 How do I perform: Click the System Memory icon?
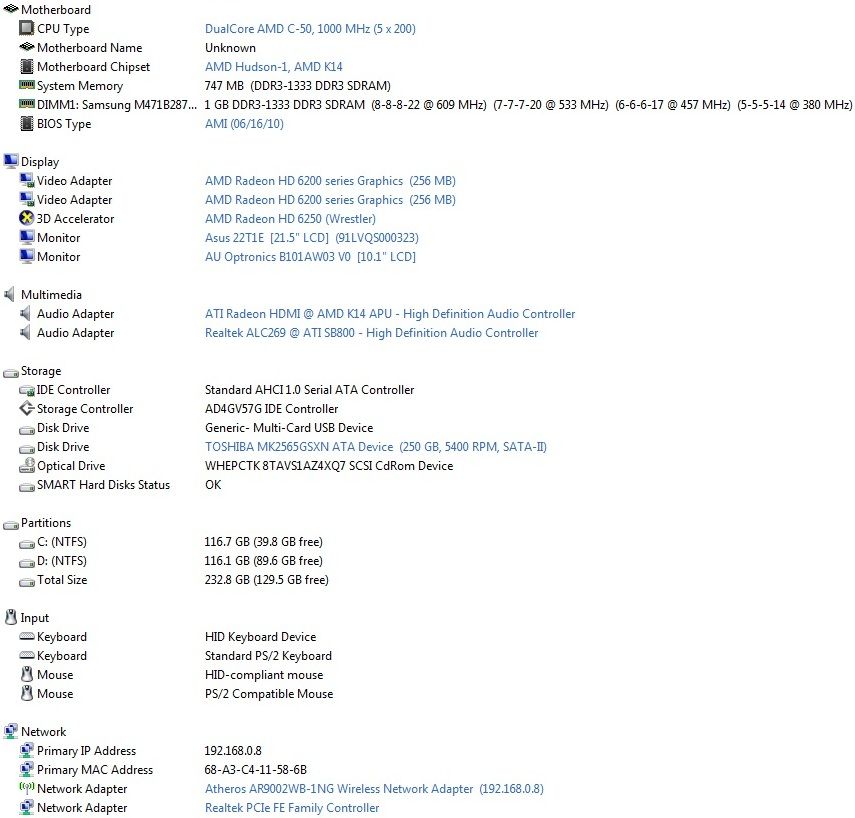point(27,86)
